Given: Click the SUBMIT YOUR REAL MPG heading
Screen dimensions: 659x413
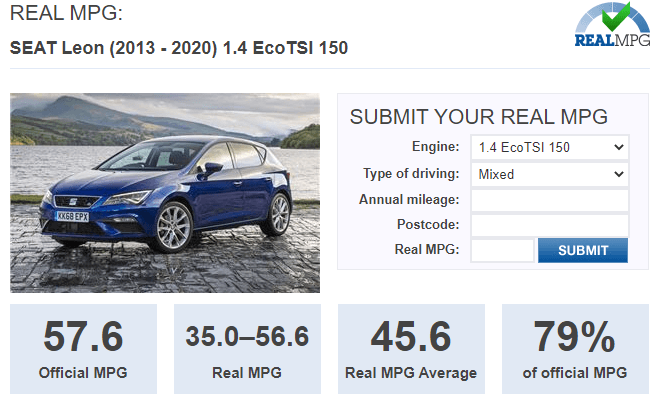Looking at the screenshot, I should coord(479,116).
